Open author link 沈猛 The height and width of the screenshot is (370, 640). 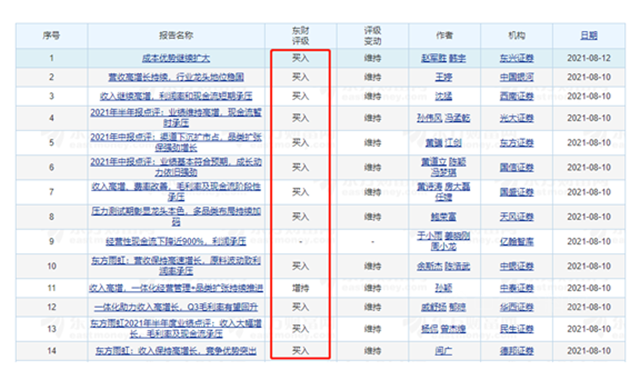(444, 96)
